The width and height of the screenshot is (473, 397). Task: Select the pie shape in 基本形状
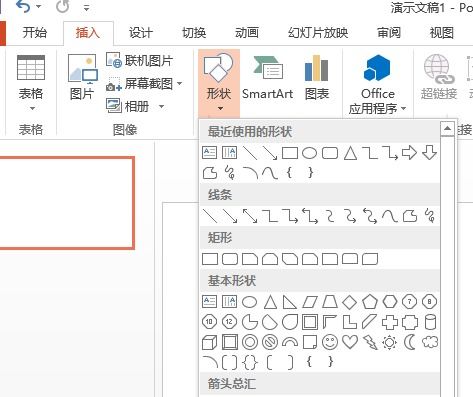[x=250, y=322]
